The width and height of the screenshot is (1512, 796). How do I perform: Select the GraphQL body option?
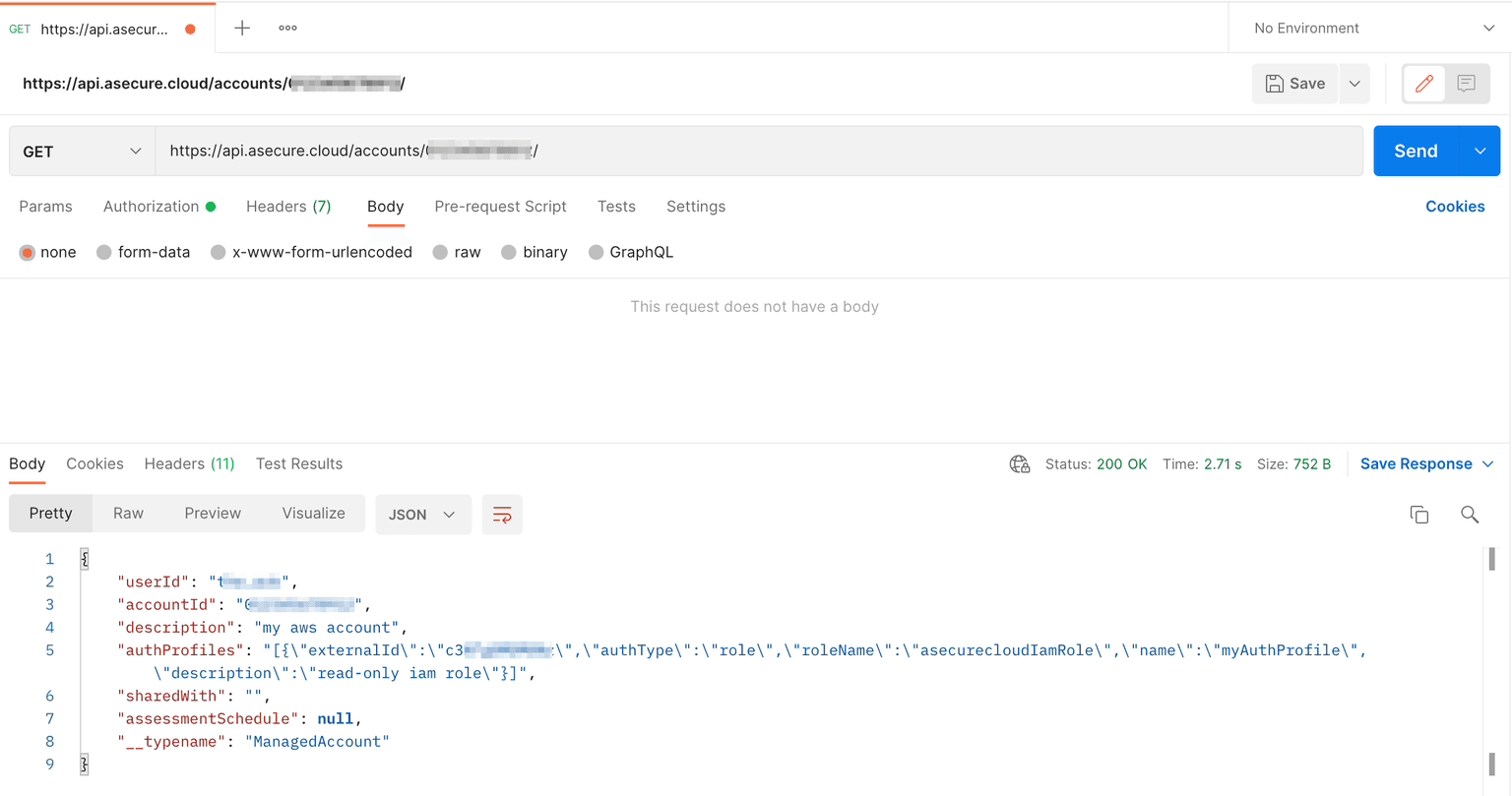[x=596, y=252]
